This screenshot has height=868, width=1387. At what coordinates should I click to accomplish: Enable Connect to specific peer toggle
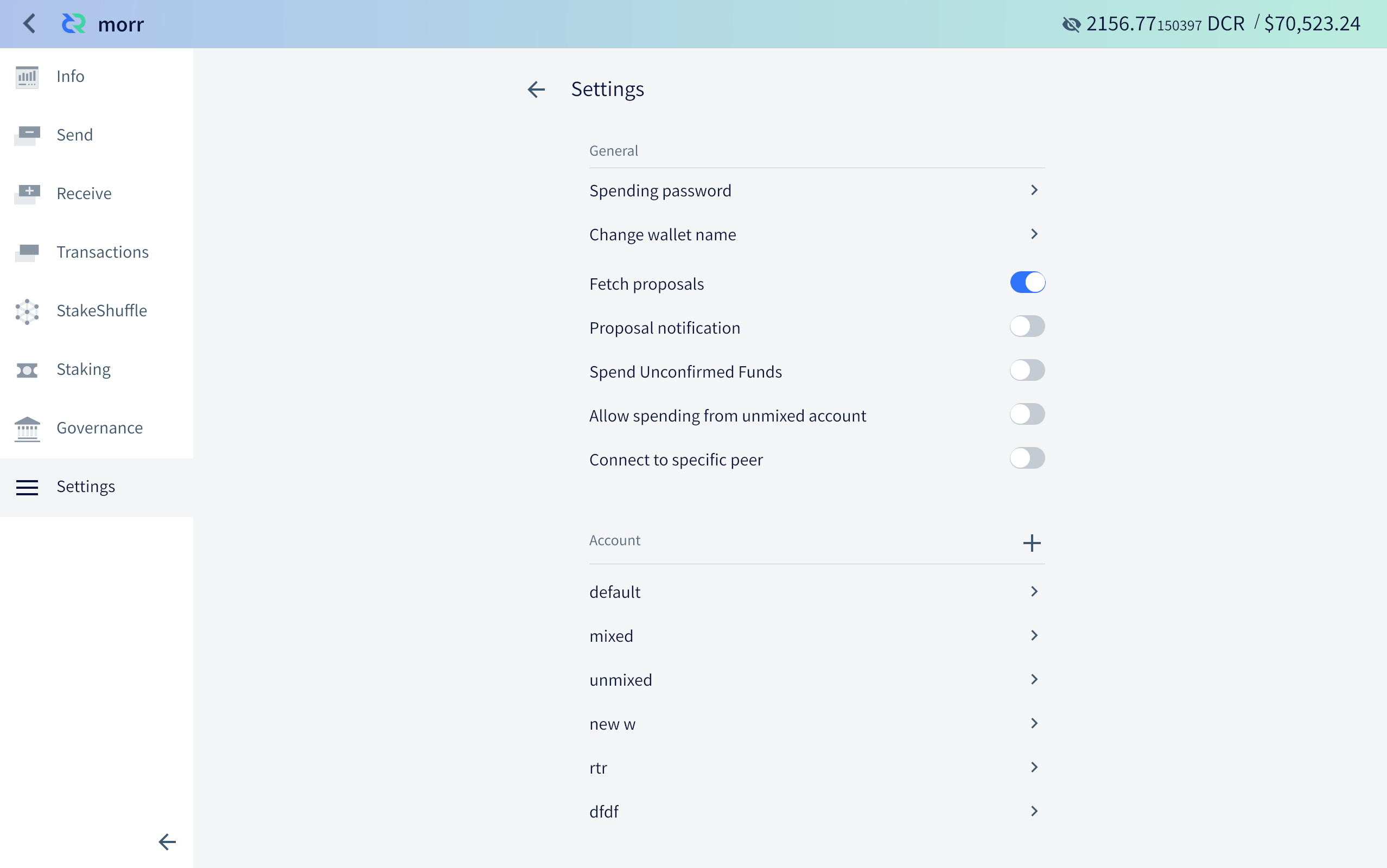point(1027,458)
